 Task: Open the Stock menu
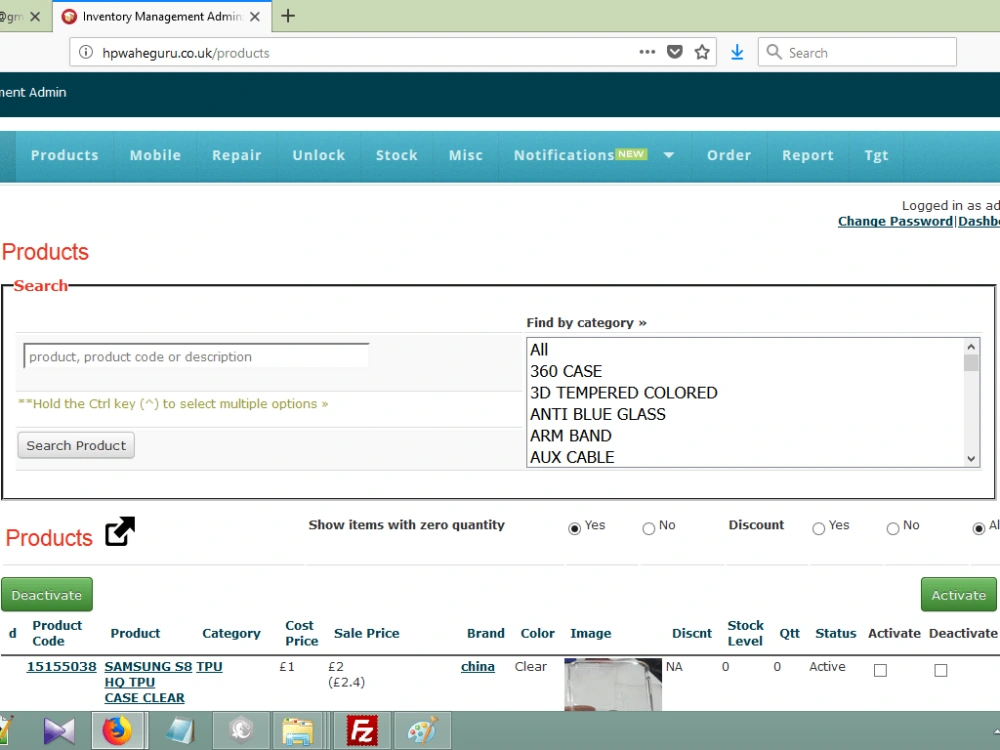point(396,156)
